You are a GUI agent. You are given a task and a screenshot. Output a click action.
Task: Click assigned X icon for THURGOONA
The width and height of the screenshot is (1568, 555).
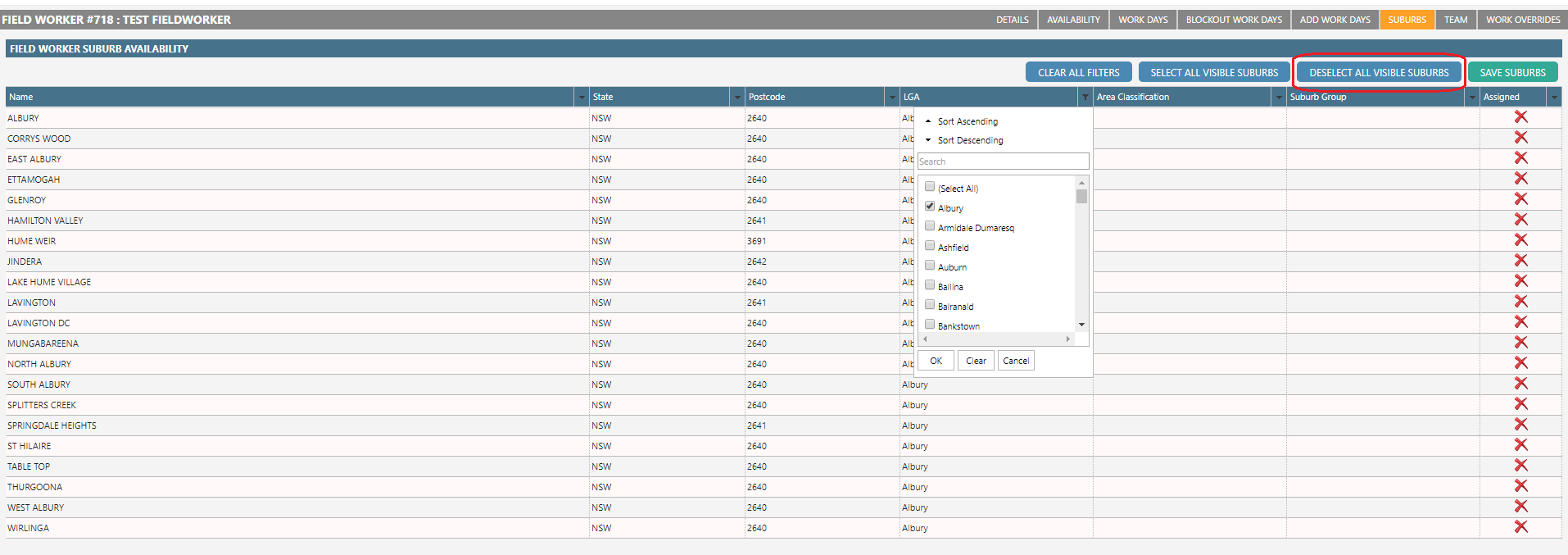[x=1520, y=486]
